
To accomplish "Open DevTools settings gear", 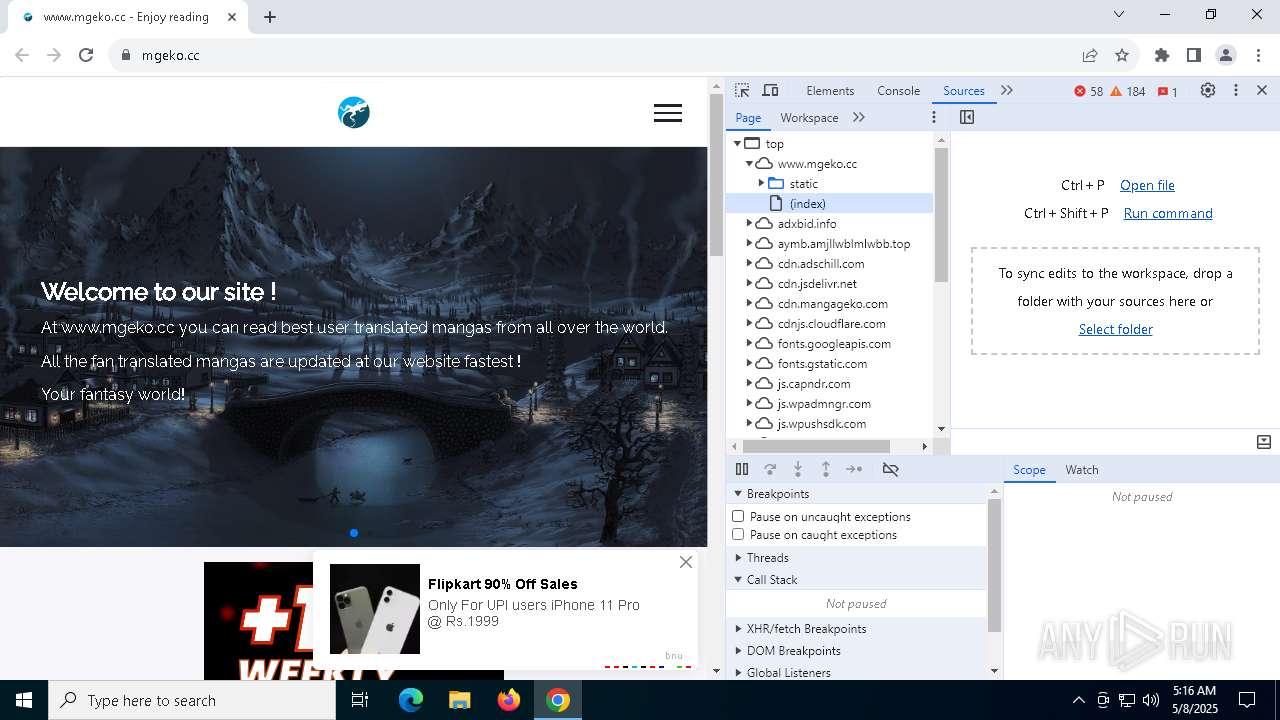I will coord(1208,90).
